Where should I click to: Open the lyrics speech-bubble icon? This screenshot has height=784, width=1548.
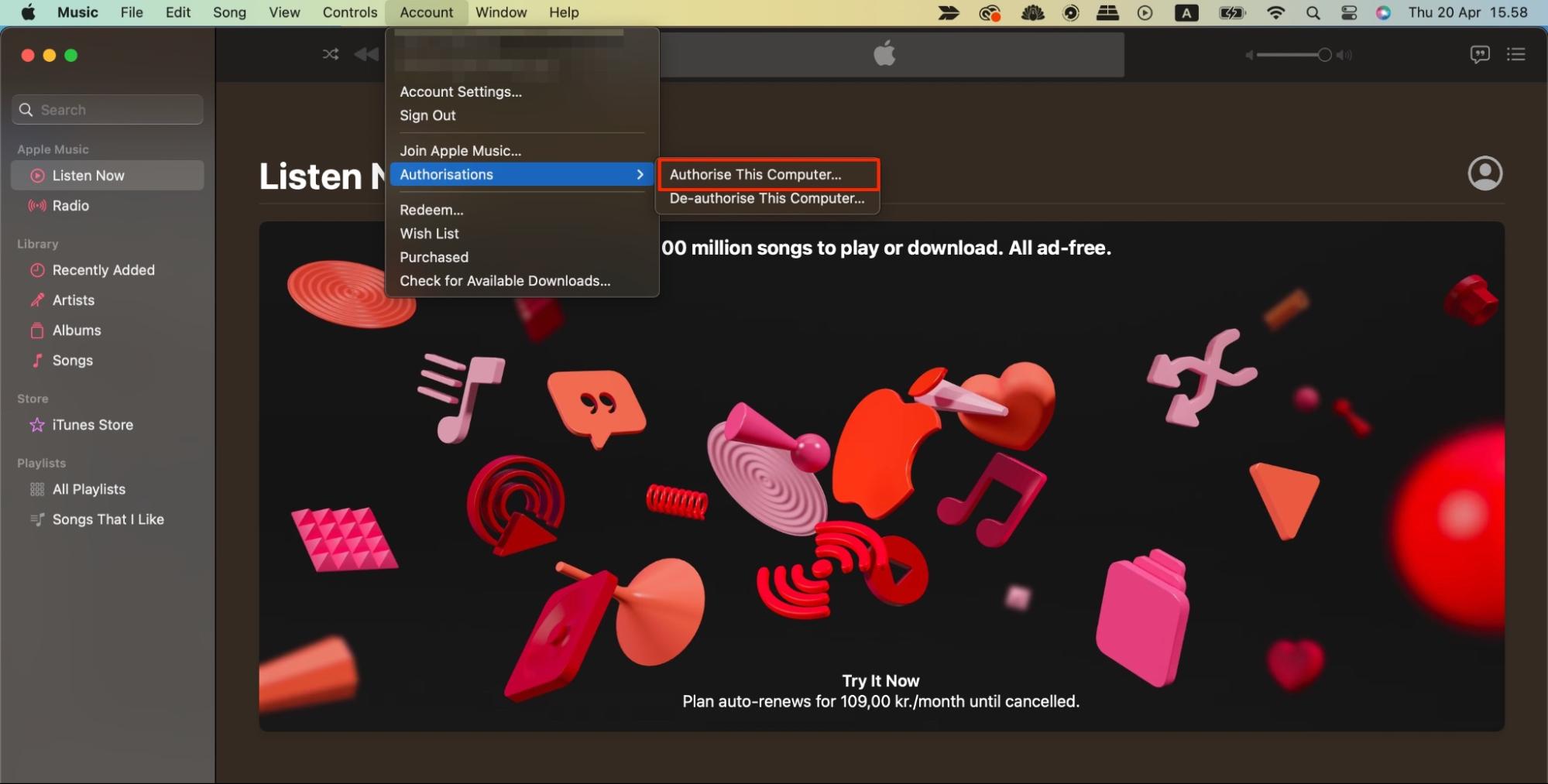point(1480,54)
